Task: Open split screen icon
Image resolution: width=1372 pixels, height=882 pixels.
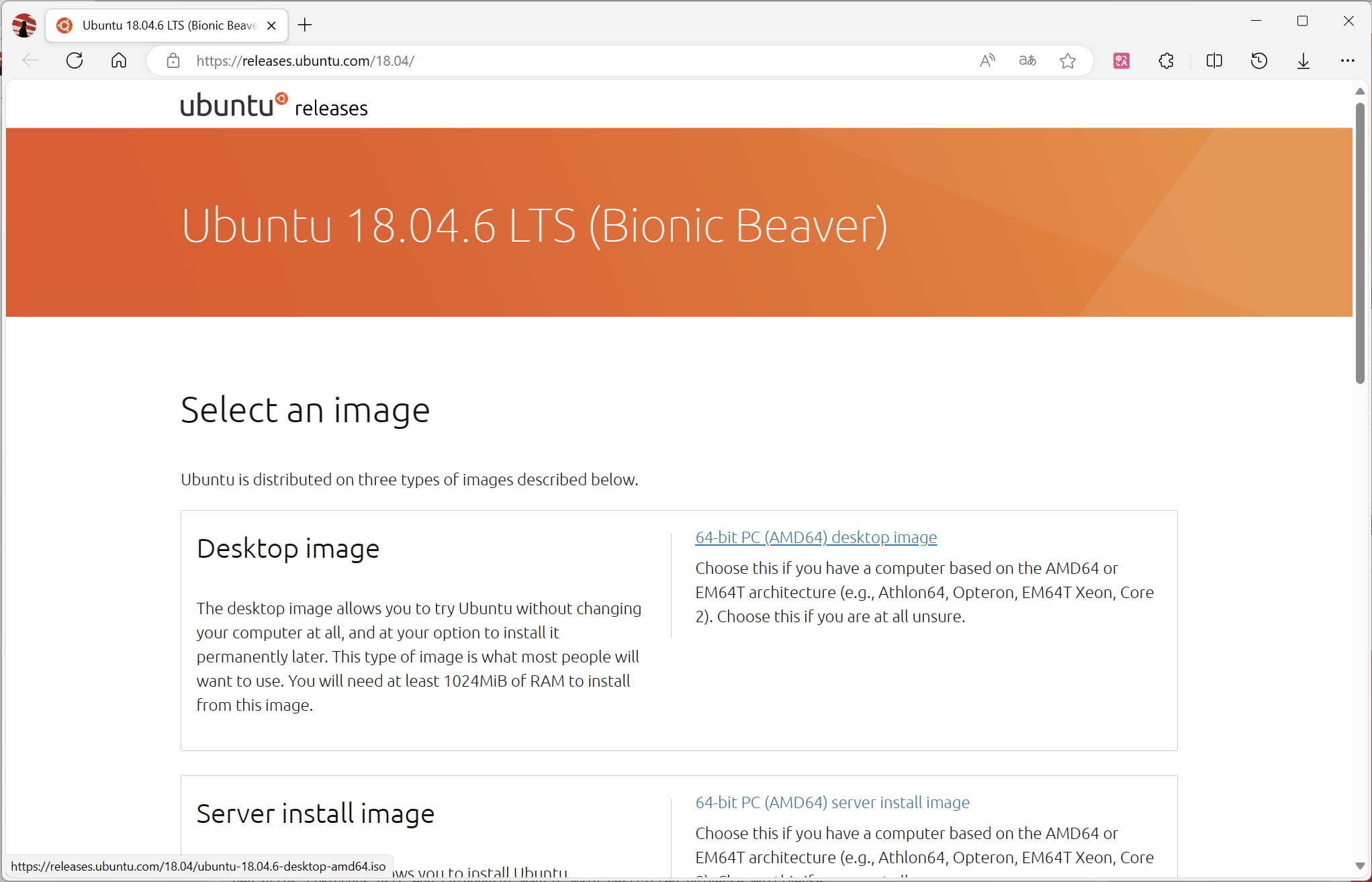Action: (1214, 60)
